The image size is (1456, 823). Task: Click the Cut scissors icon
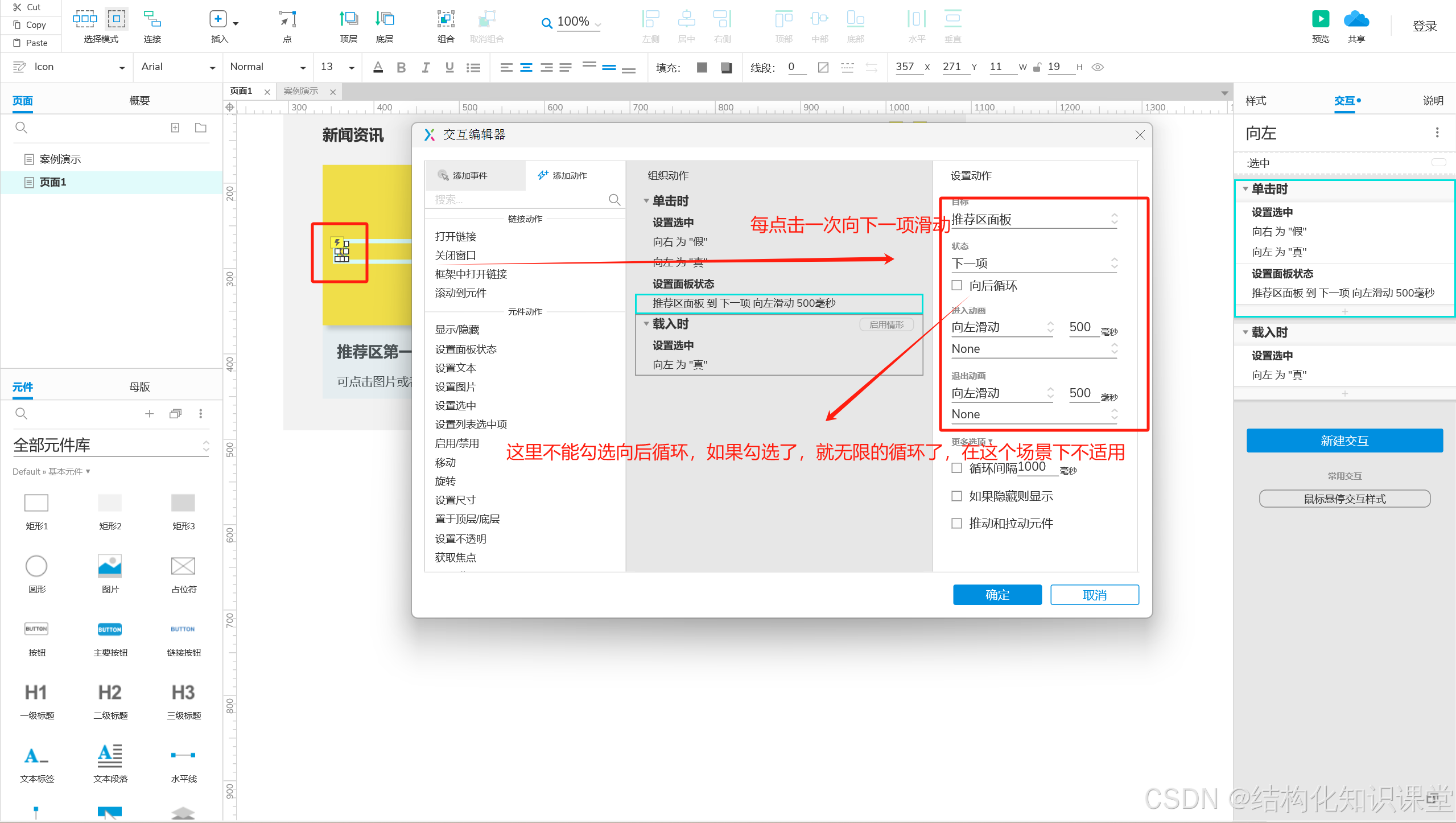pyautogui.click(x=17, y=7)
